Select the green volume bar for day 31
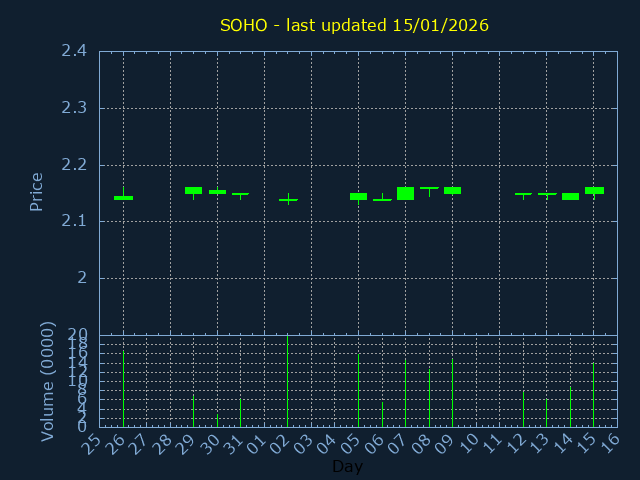640x480 pixels. (240, 413)
